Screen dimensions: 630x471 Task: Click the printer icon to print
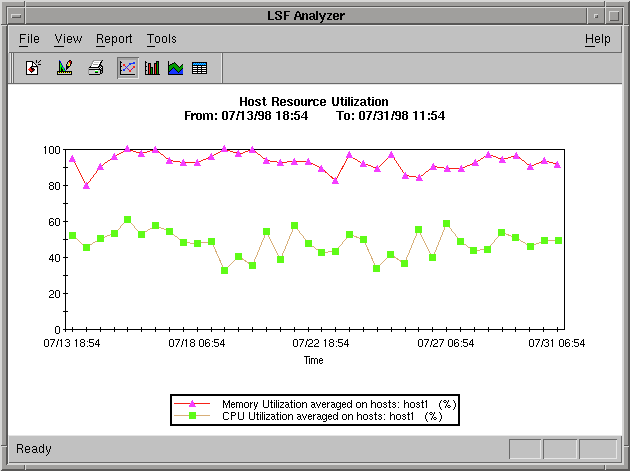(x=96, y=68)
